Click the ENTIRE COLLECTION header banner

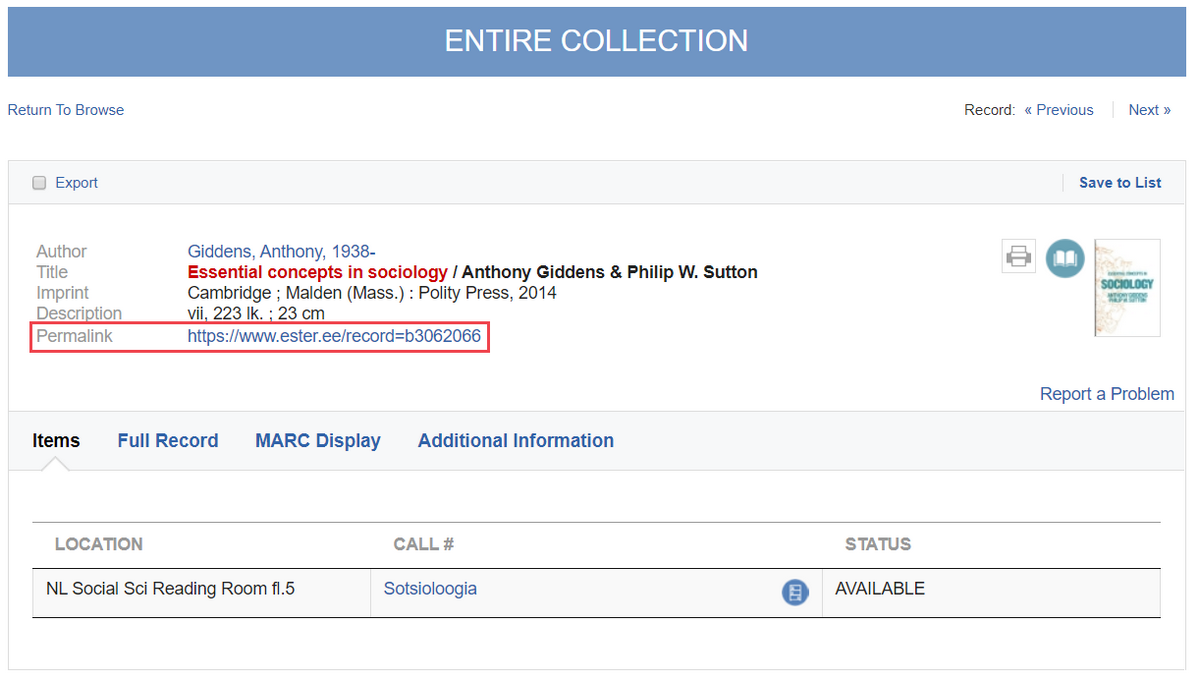(x=596, y=41)
